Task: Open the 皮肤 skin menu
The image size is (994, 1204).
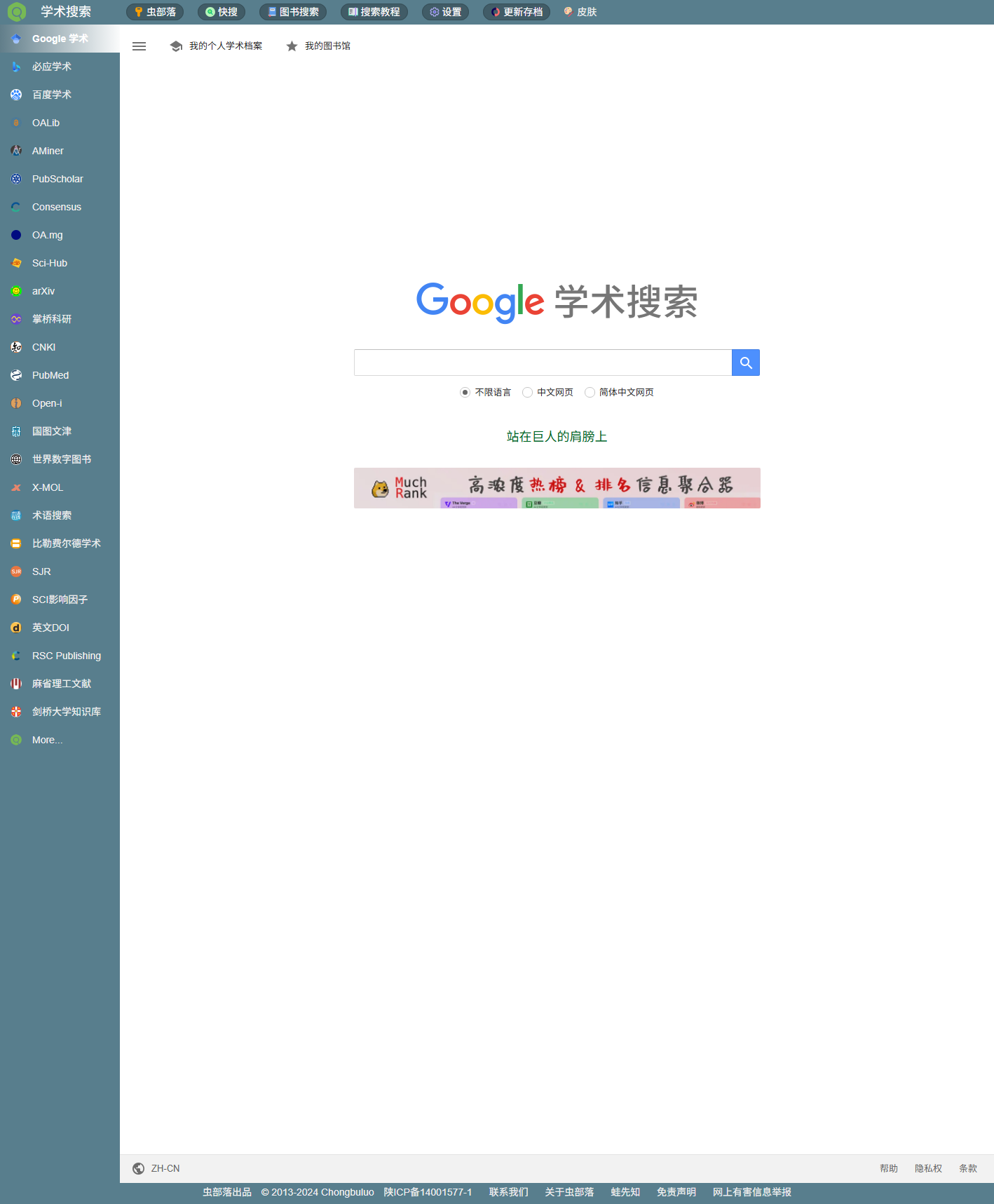Action: [580, 12]
